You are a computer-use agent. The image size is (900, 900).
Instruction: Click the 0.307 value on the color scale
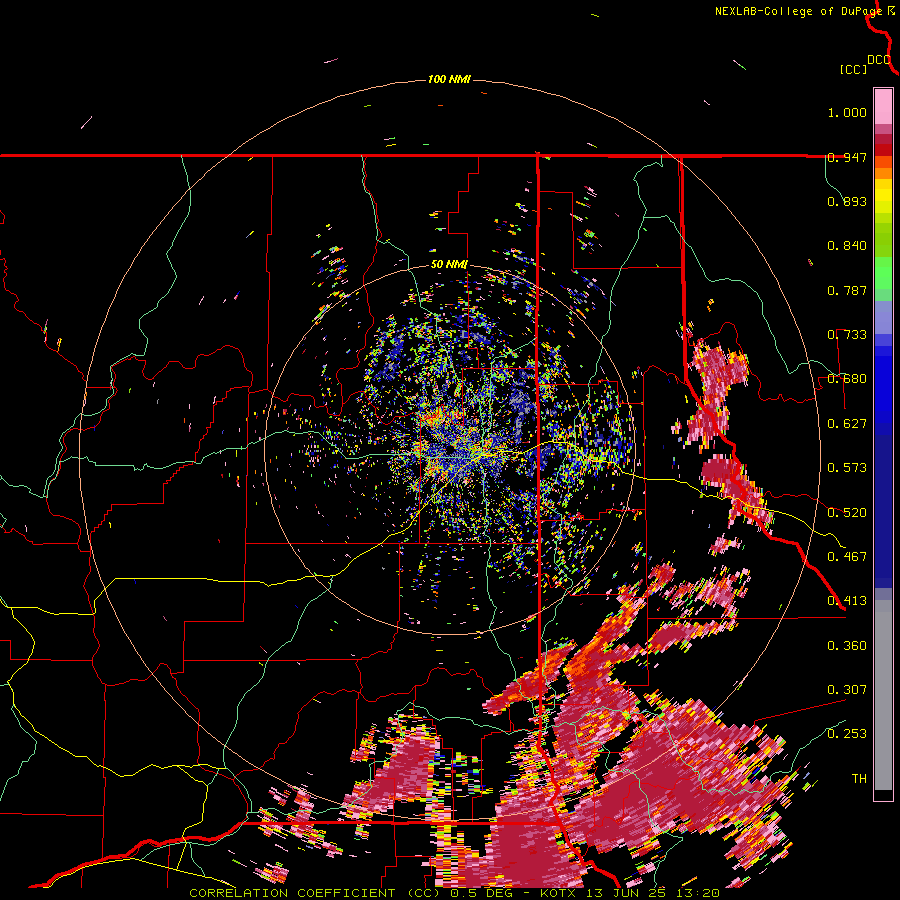click(847, 689)
